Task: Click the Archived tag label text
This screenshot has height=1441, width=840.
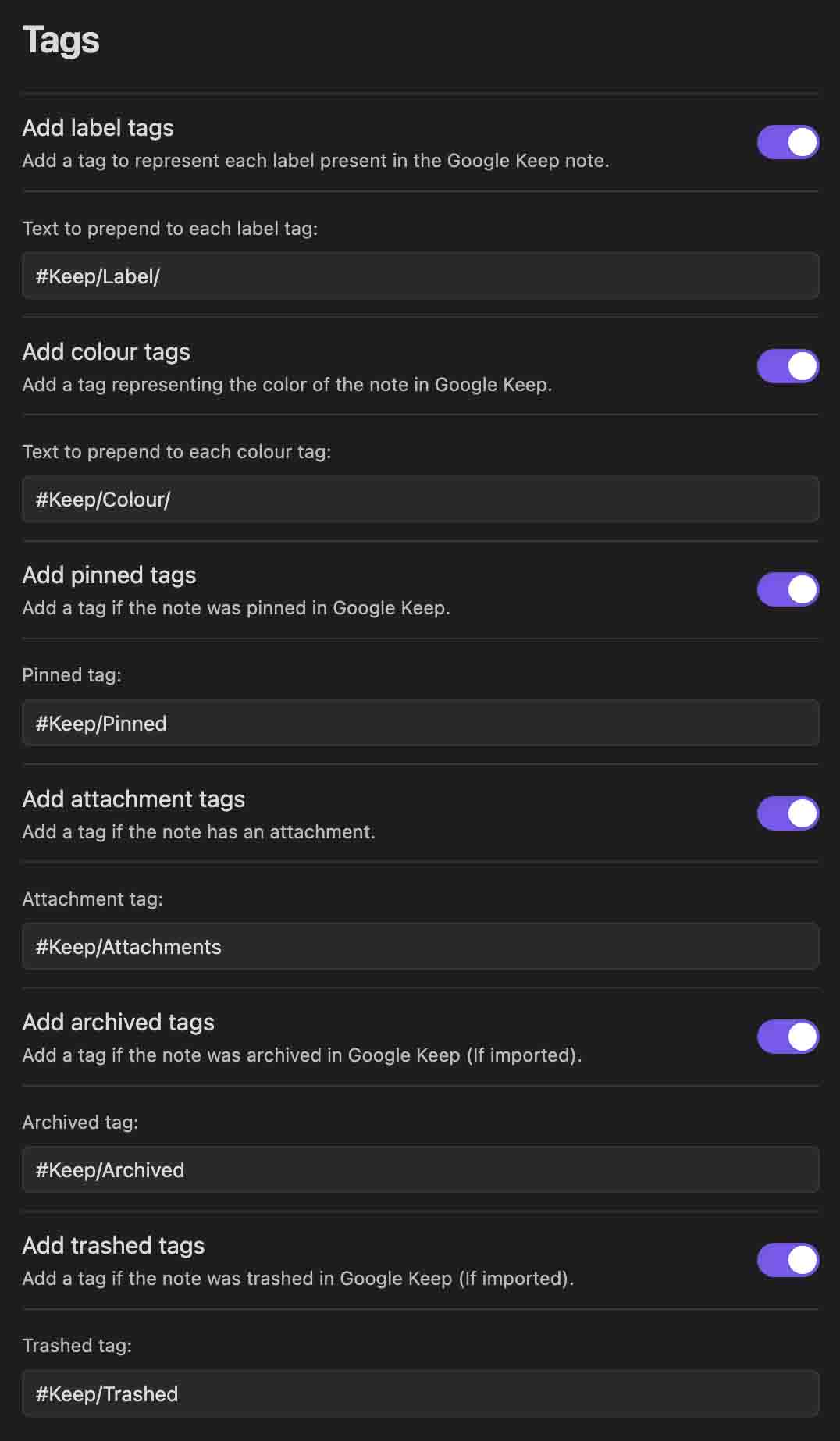Action: point(80,1122)
